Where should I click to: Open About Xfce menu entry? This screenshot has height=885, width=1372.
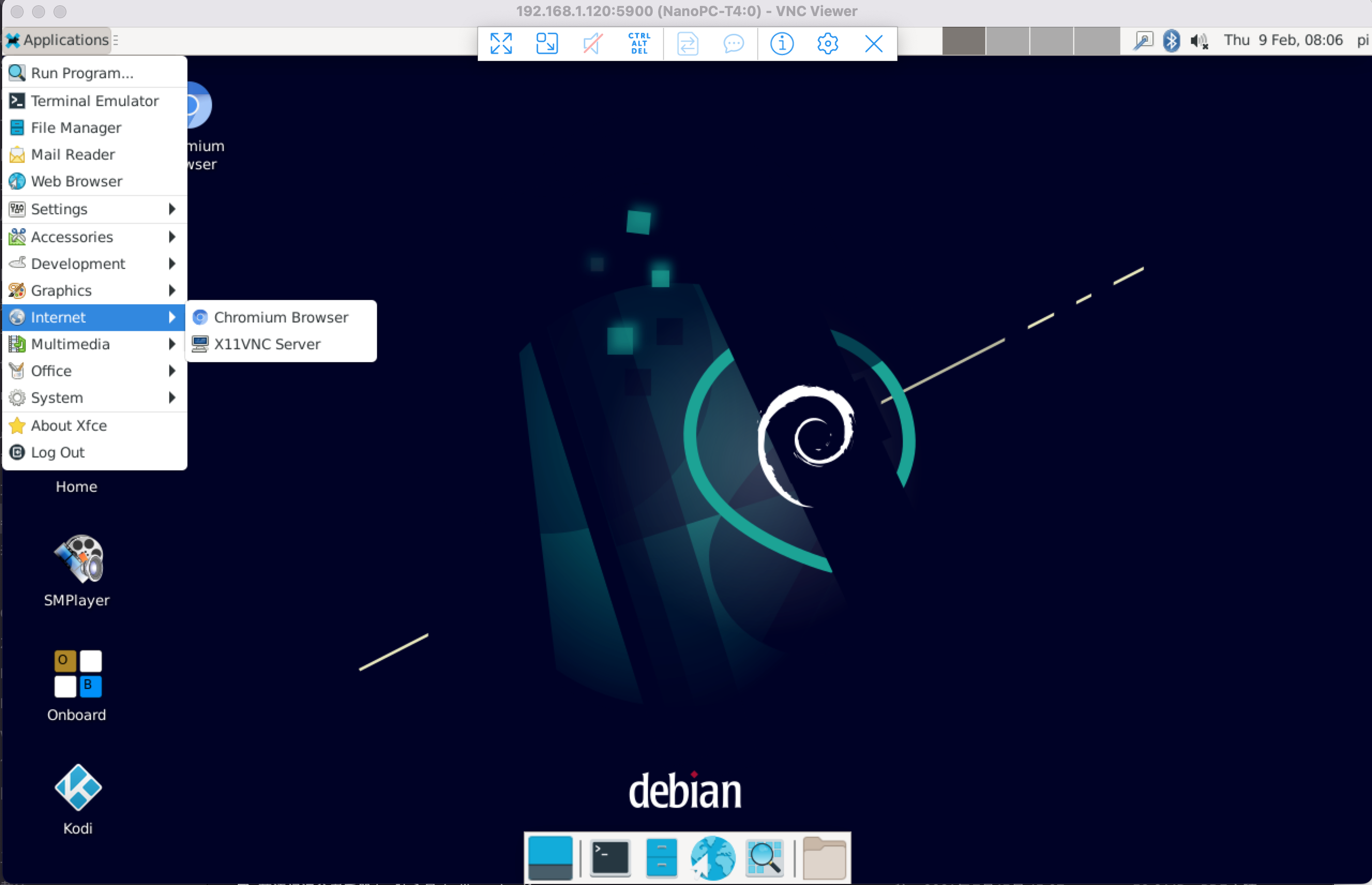click(95, 425)
